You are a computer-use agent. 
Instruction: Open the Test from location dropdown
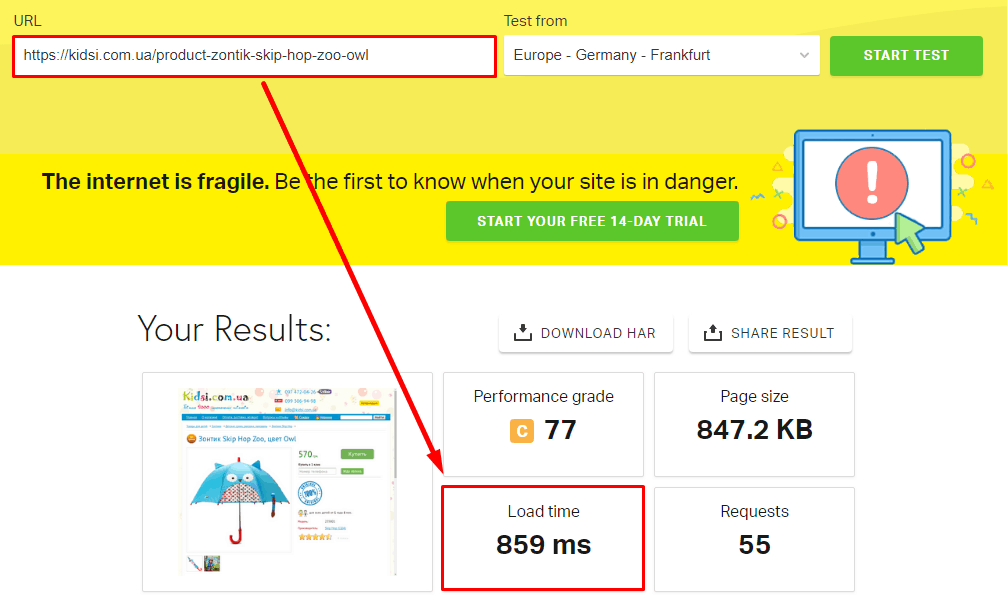click(x=660, y=56)
